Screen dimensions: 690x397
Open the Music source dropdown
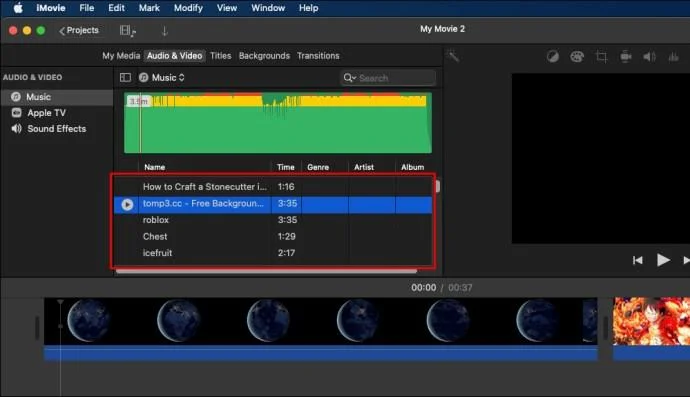(162, 77)
